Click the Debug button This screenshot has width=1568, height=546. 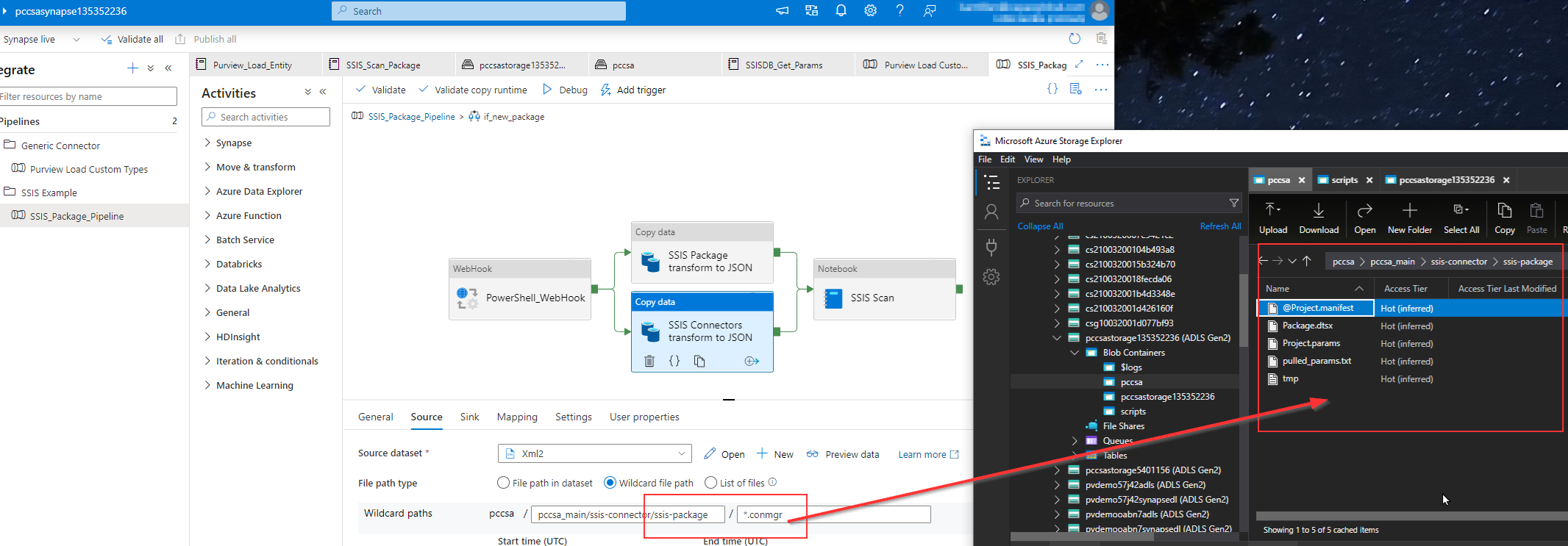coord(565,90)
